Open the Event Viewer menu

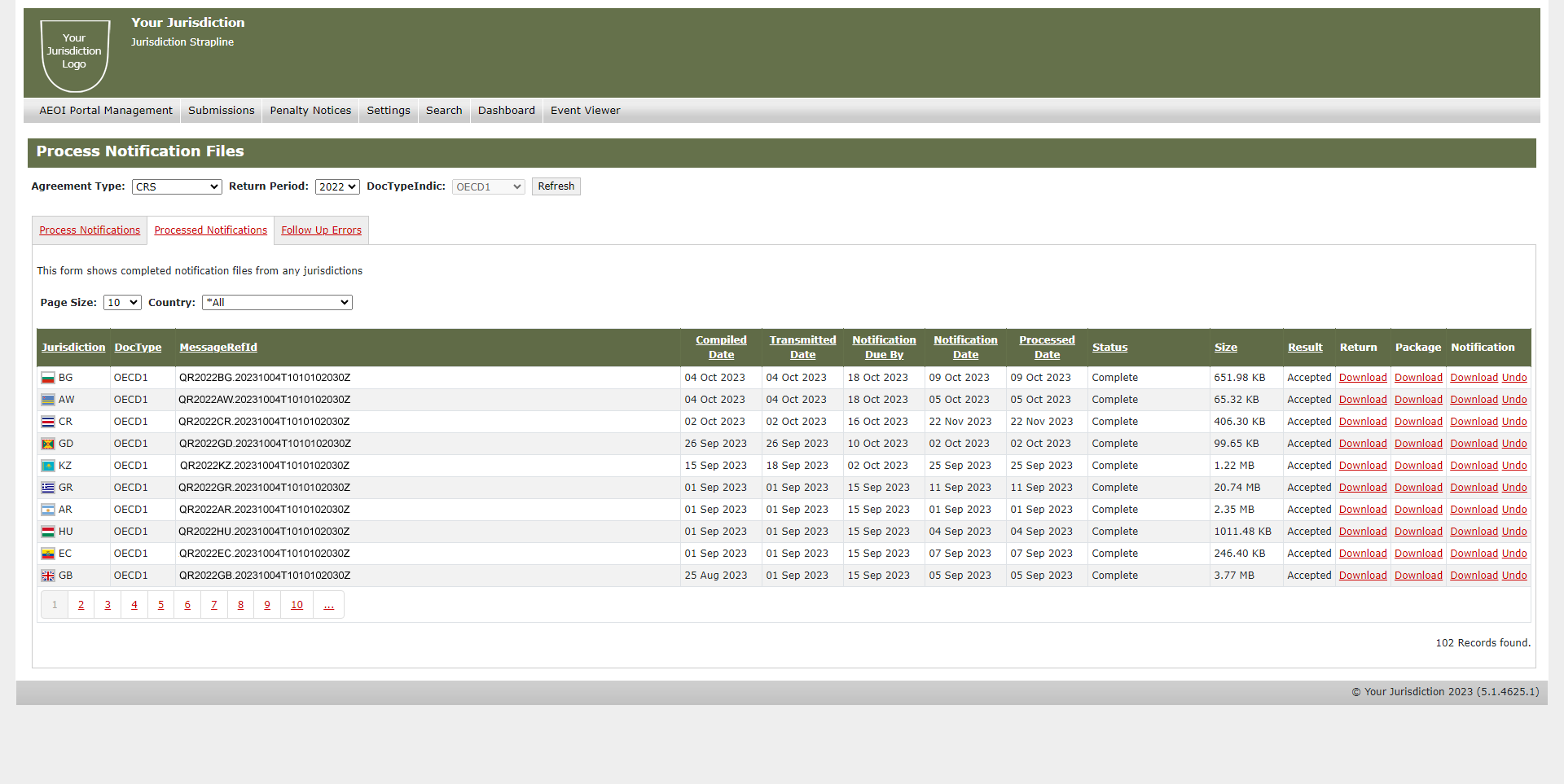[586, 111]
